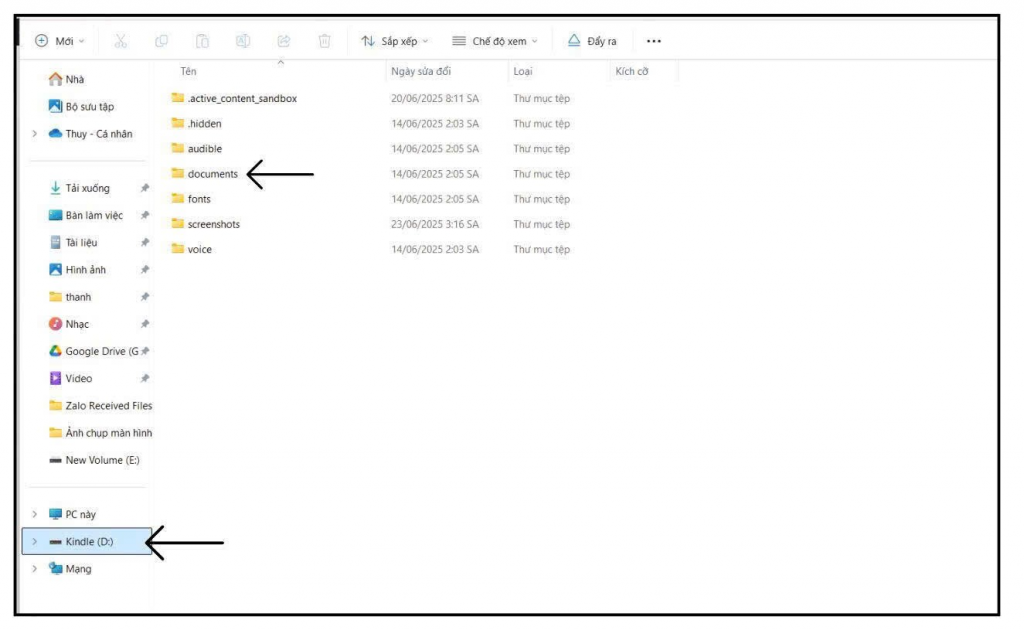
Task: Click the Đẩy ra eject button
Action: [x=592, y=41]
